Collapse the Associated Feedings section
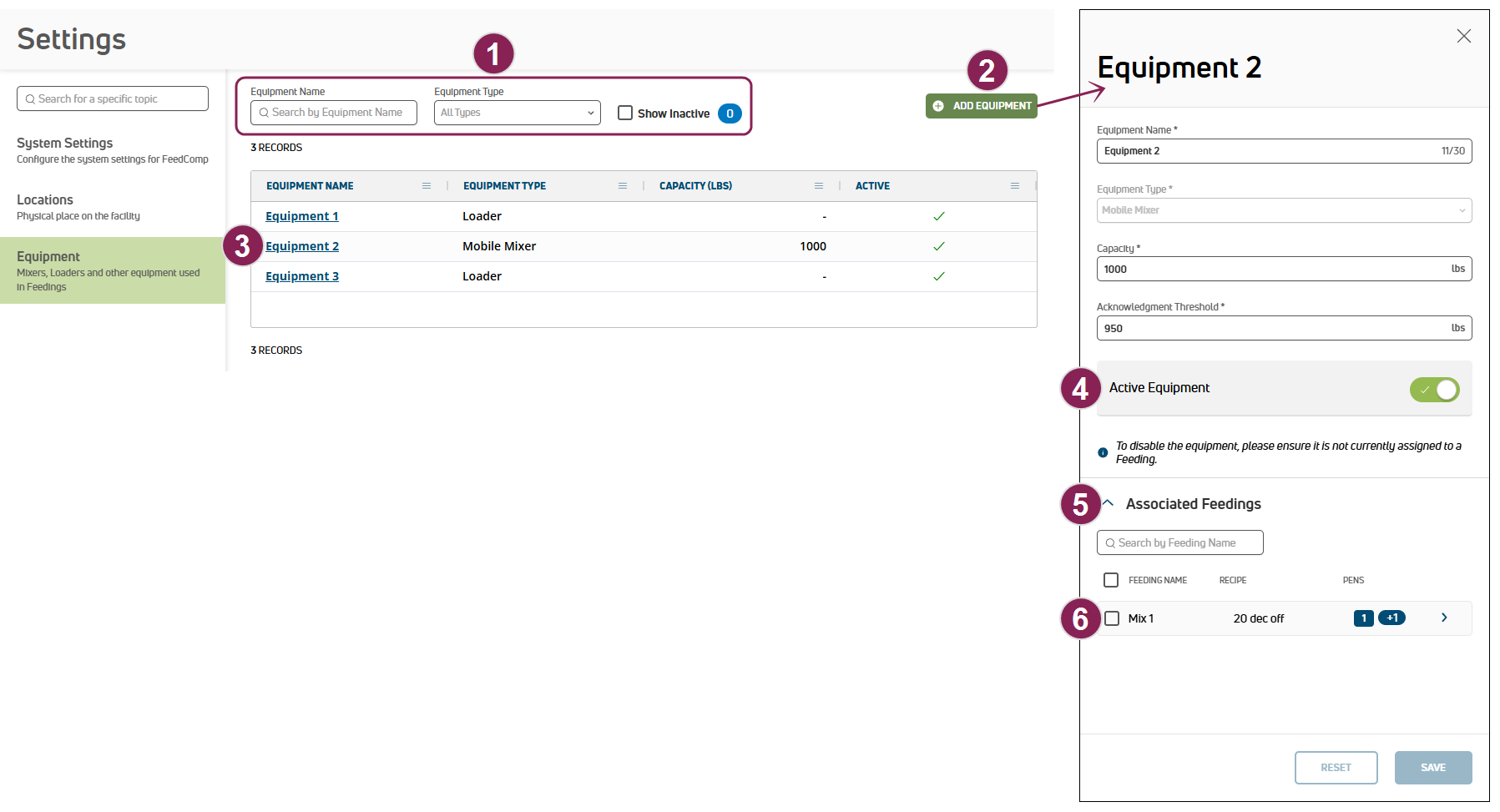This screenshot has width=1500, height=812. 1109,503
